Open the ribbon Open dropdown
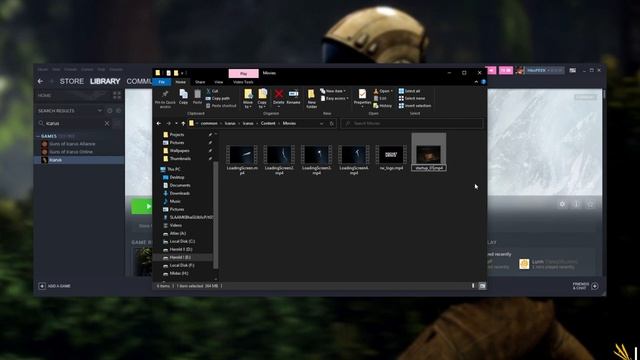The width and height of the screenshot is (640, 360). [383, 91]
